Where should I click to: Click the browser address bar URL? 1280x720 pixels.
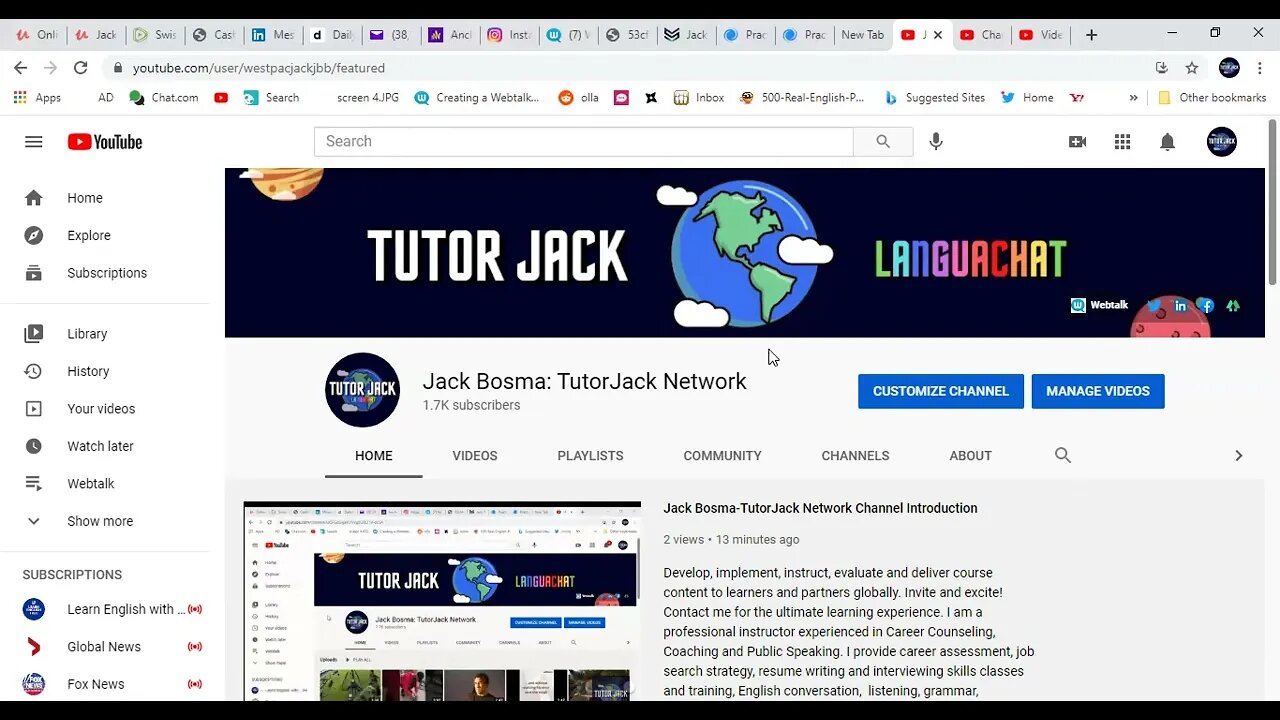(258, 68)
